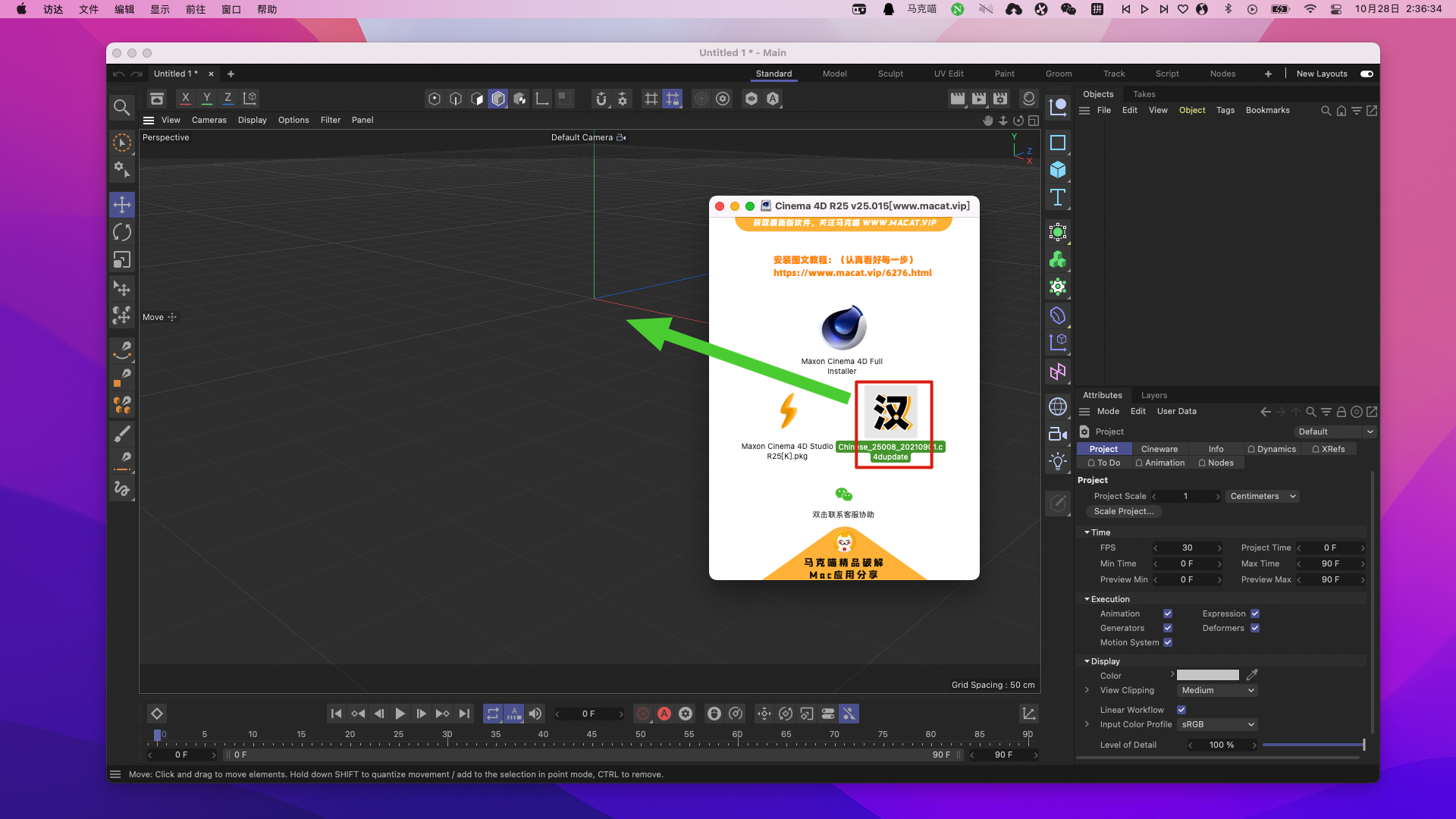Collapse the Time section
Screen dimensions: 1456x819
(1087, 532)
